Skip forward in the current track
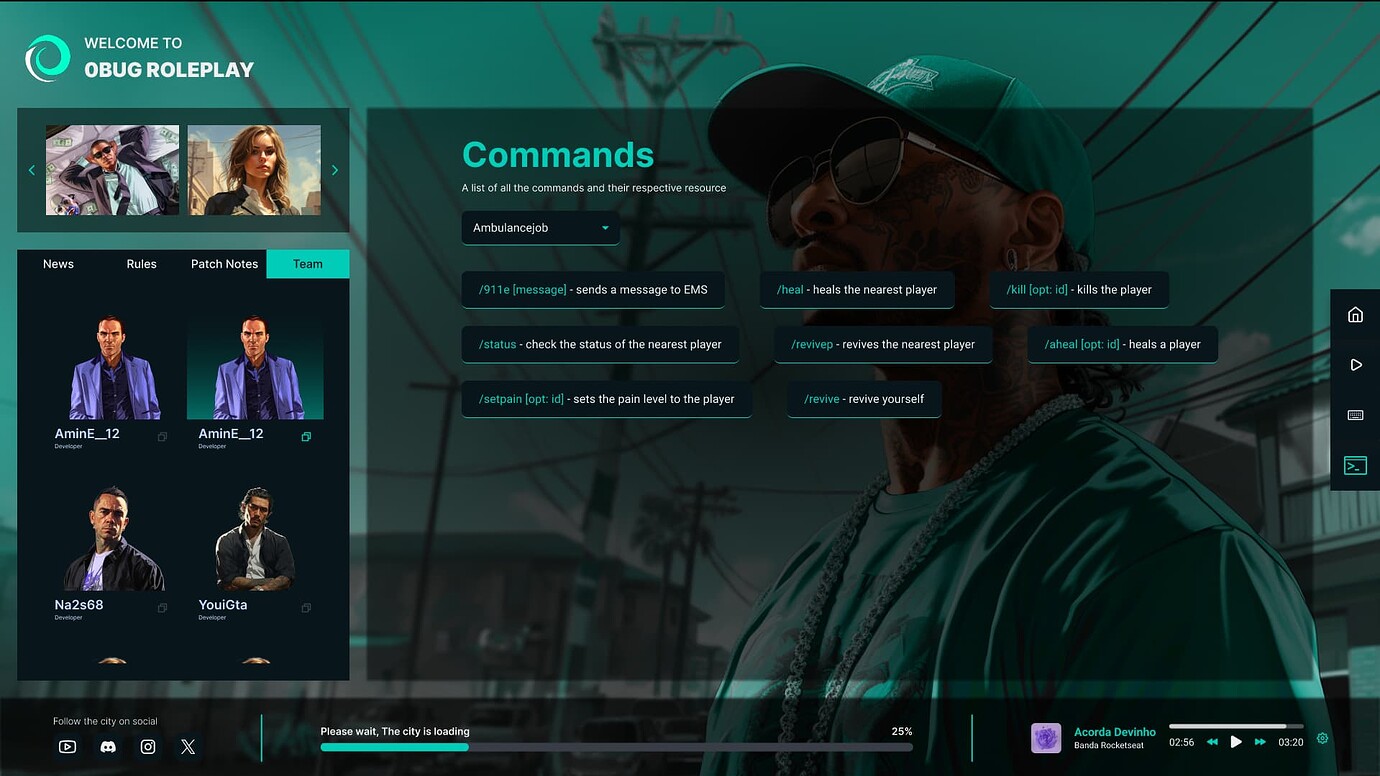This screenshot has width=1380, height=776. click(x=1260, y=742)
